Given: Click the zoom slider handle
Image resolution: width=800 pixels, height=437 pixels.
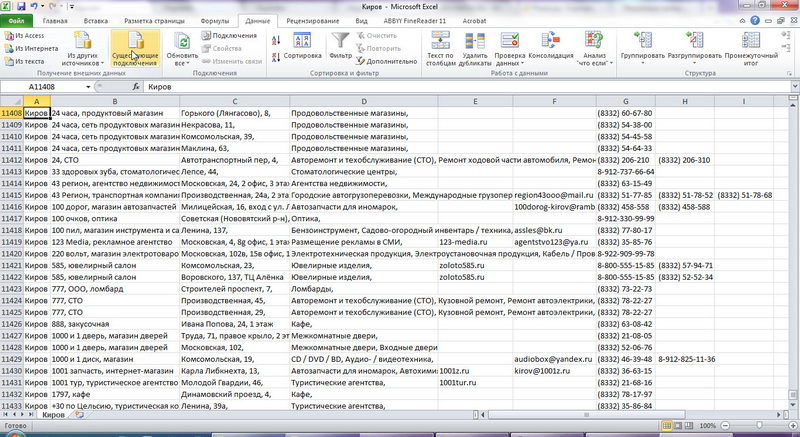Looking at the screenshot, I should tap(759, 426).
